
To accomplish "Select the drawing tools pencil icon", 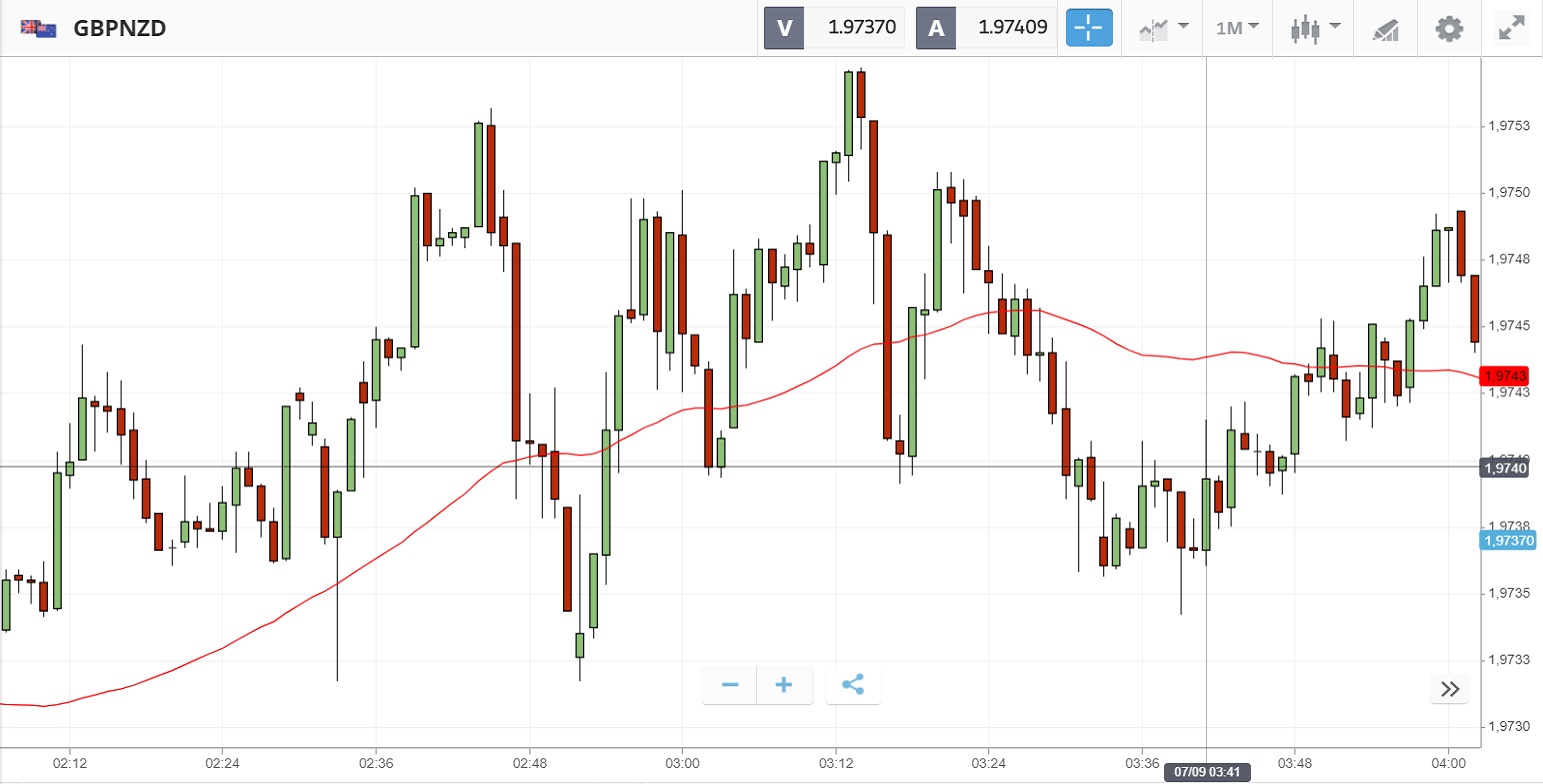I will pos(1385,28).
